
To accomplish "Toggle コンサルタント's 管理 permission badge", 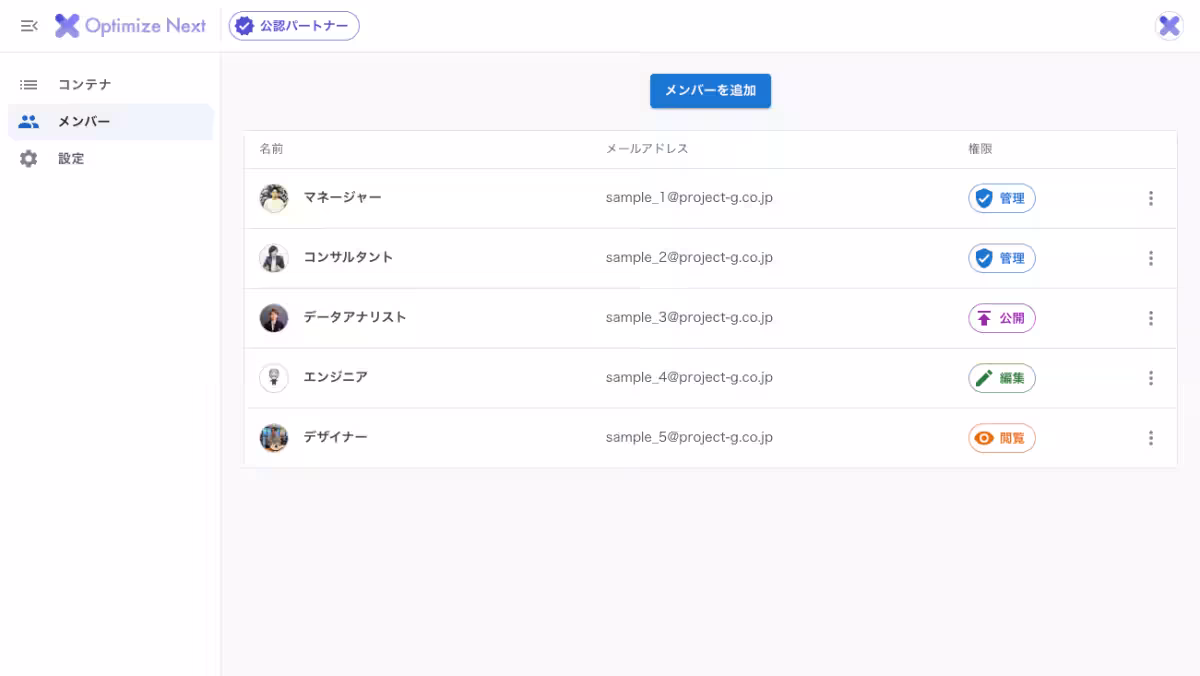I will (x=1001, y=258).
